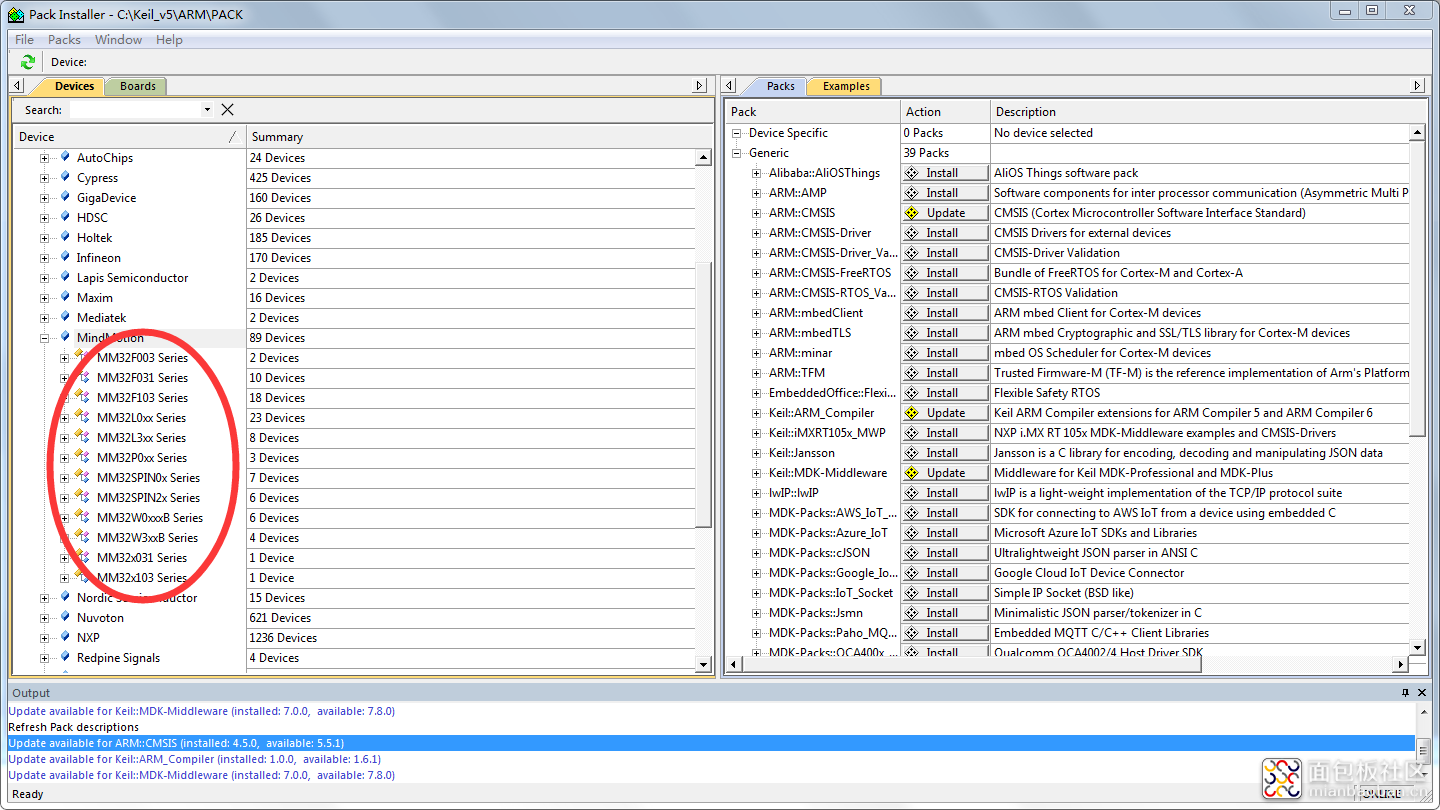Image resolution: width=1440 pixels, height=810 pixels.
Task: Click the '1236 Devices' summary cell
Action: [283, 638]
